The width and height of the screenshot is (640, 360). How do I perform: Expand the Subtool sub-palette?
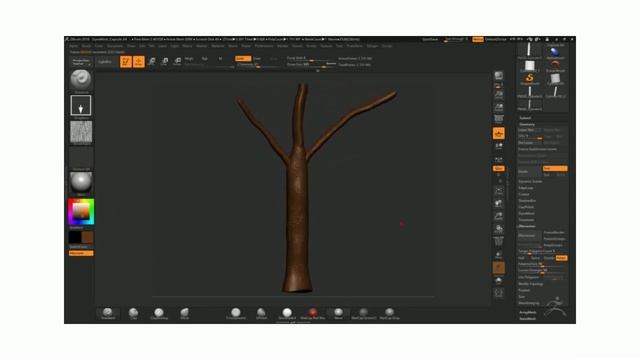pos(525,118)
